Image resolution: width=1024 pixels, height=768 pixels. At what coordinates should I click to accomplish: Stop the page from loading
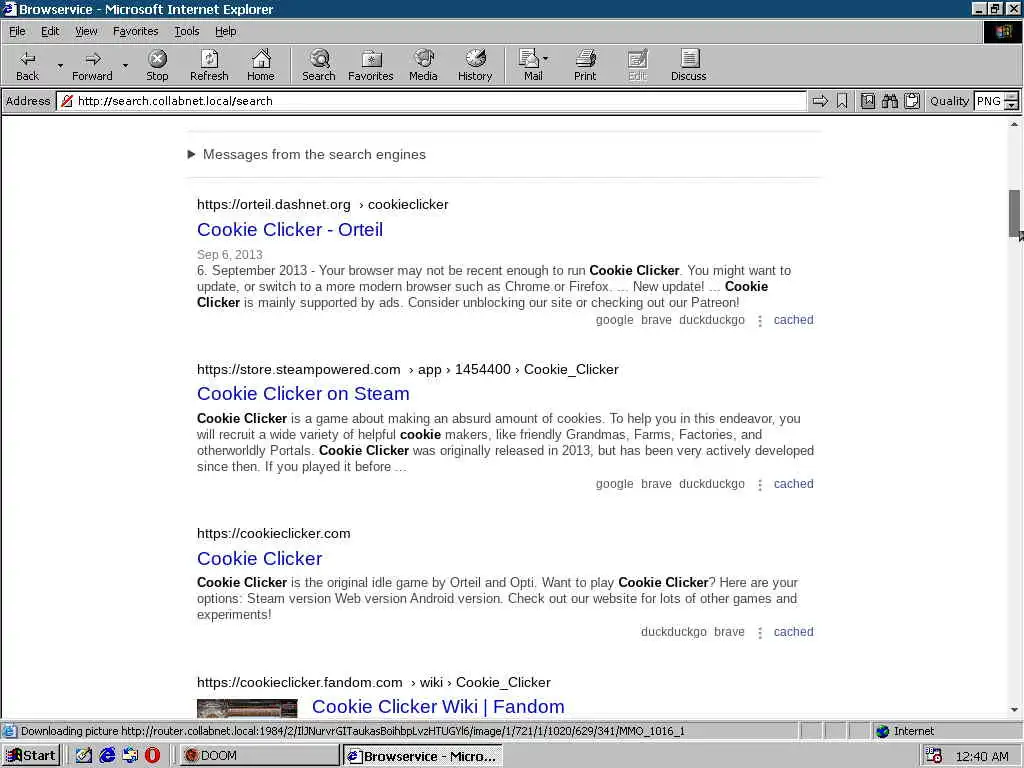tap(157, 65)
